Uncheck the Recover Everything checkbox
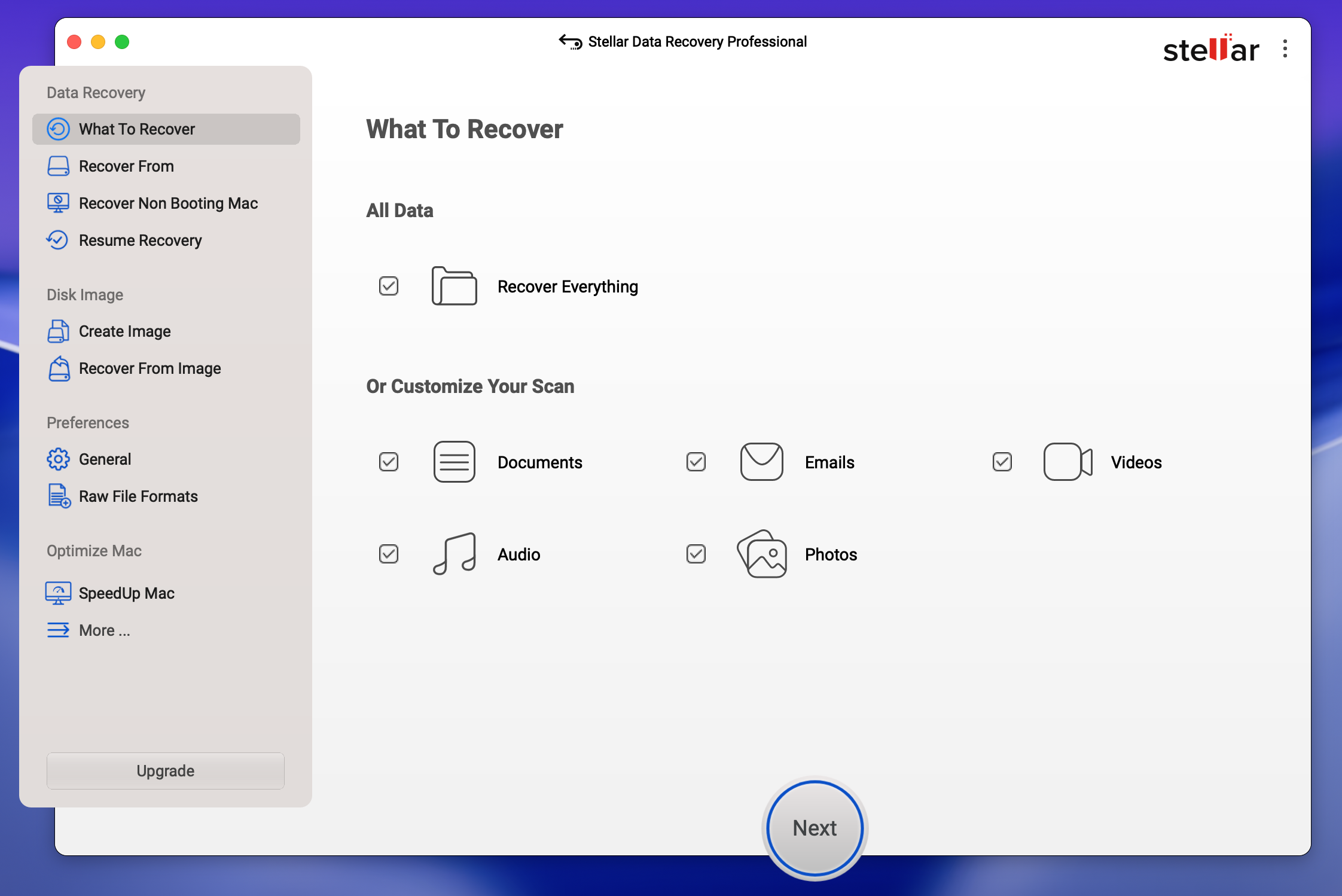The image size is (1342, 896). click(x=389, y=287)
